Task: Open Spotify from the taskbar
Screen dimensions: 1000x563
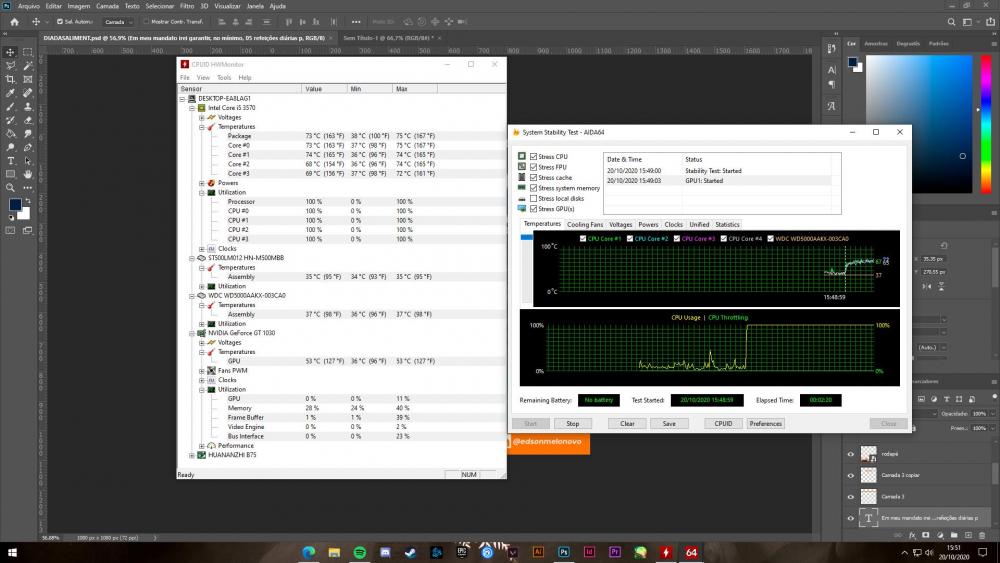Action: coord(360,551)
